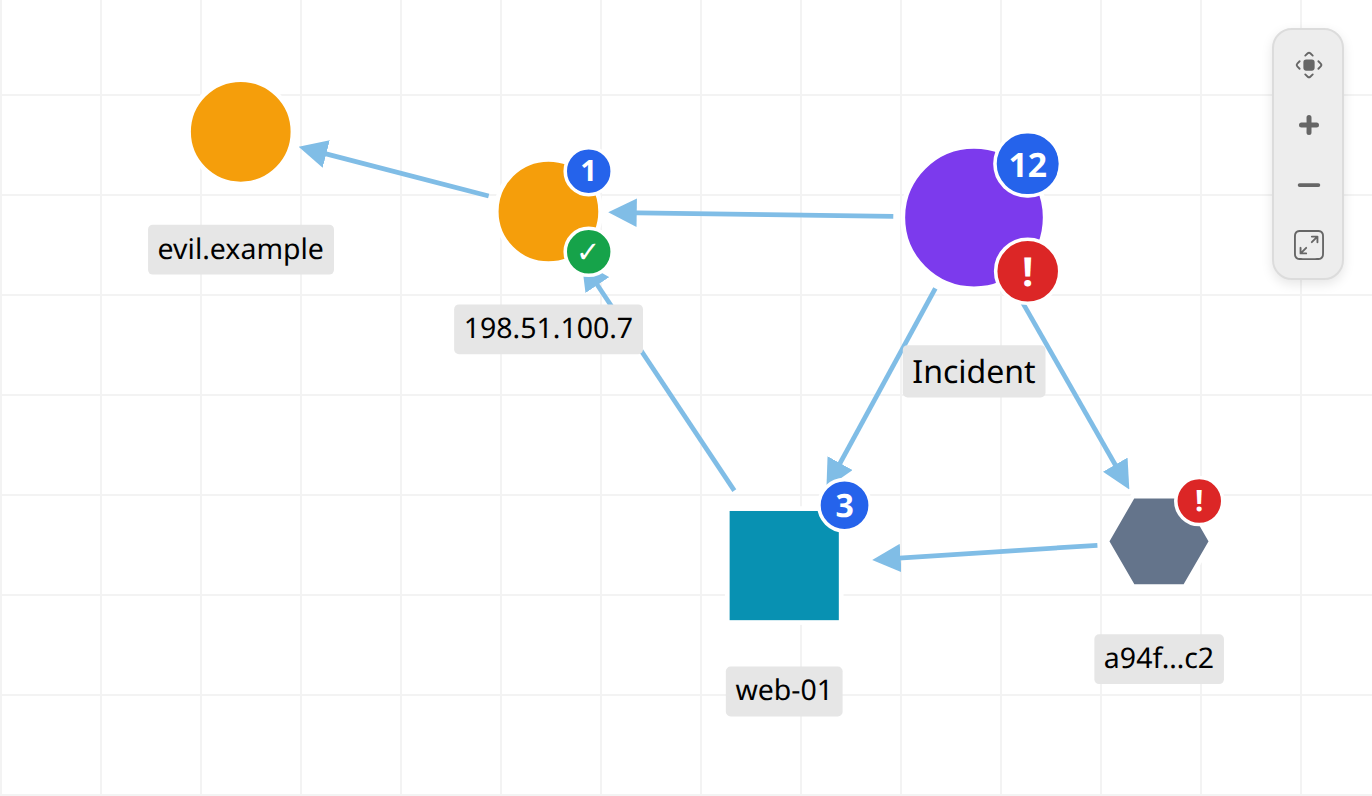1372x796 pixels.
Task: Click the green checkmark badge on 198.51.100.7
Action: point(589,251)
